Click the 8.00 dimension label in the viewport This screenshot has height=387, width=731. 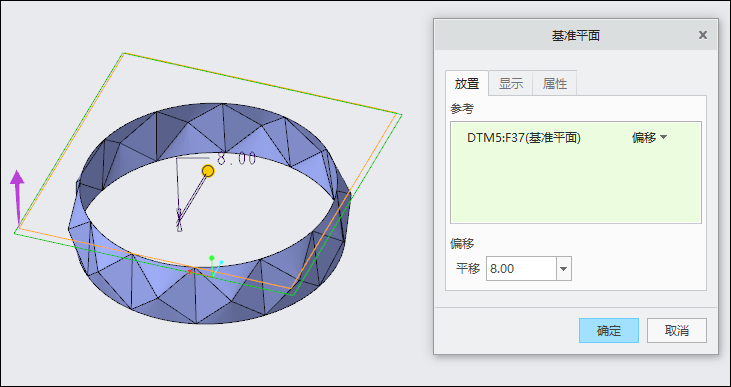pyautogui.click(x=236, y=159)
